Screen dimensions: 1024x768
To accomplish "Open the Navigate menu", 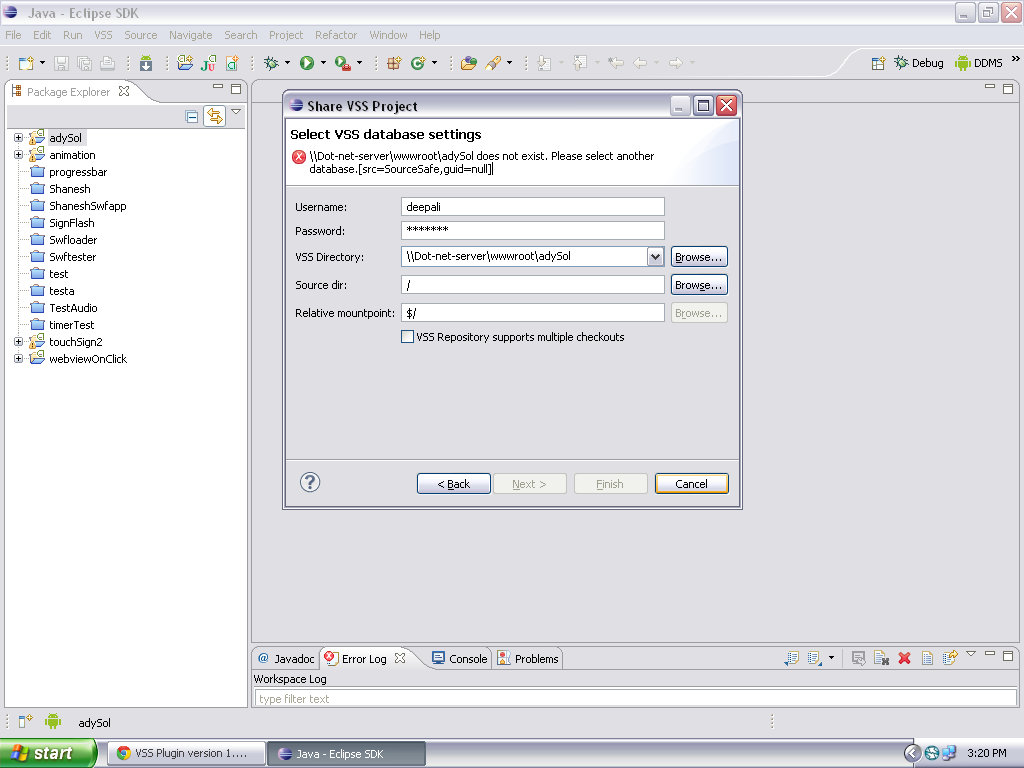I will (190, 35).
